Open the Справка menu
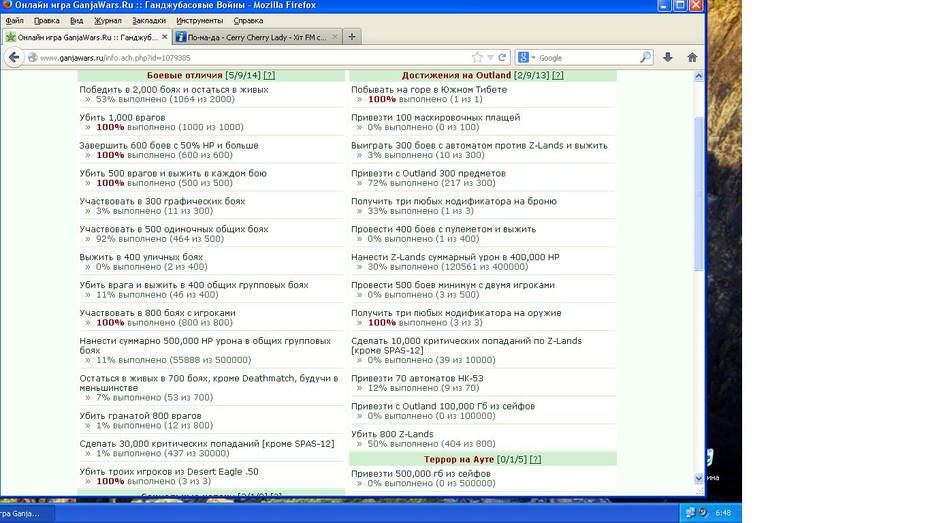Screen dimensions: 930x523 coord(248,21)
